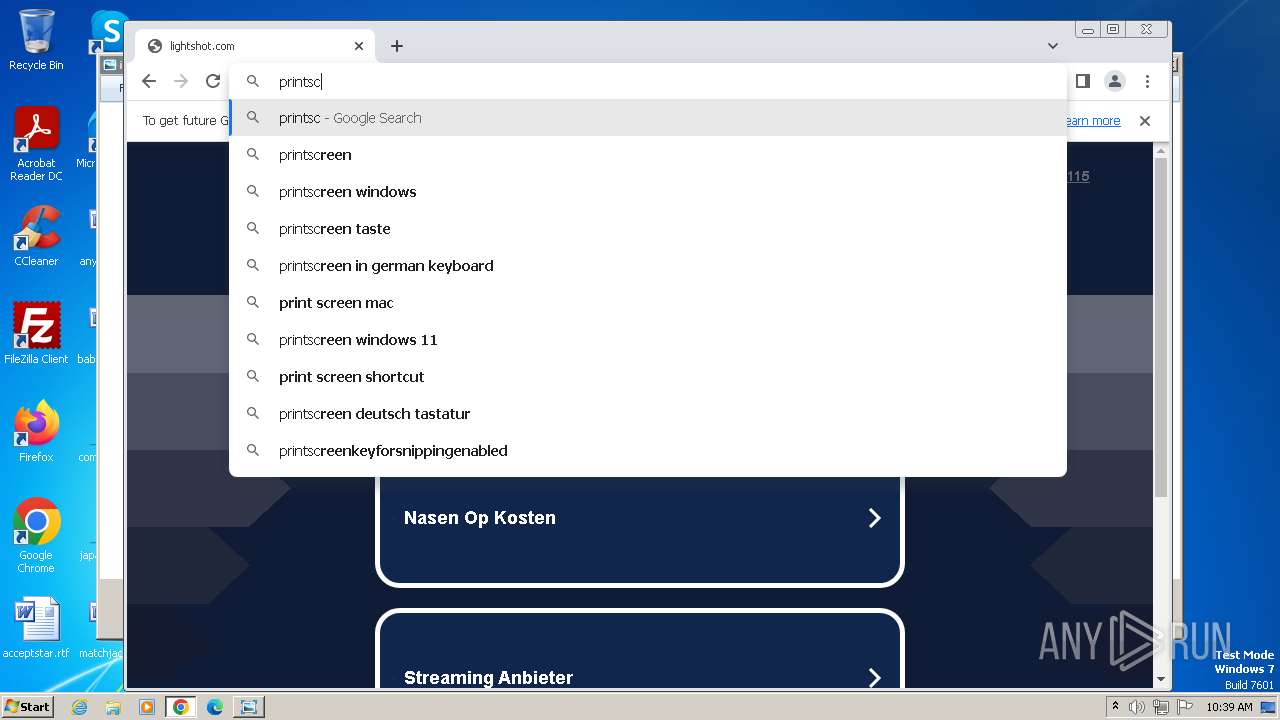1280x720 pixels.
Task: Close the lightshot.com tab
Action: click(359, 46)
